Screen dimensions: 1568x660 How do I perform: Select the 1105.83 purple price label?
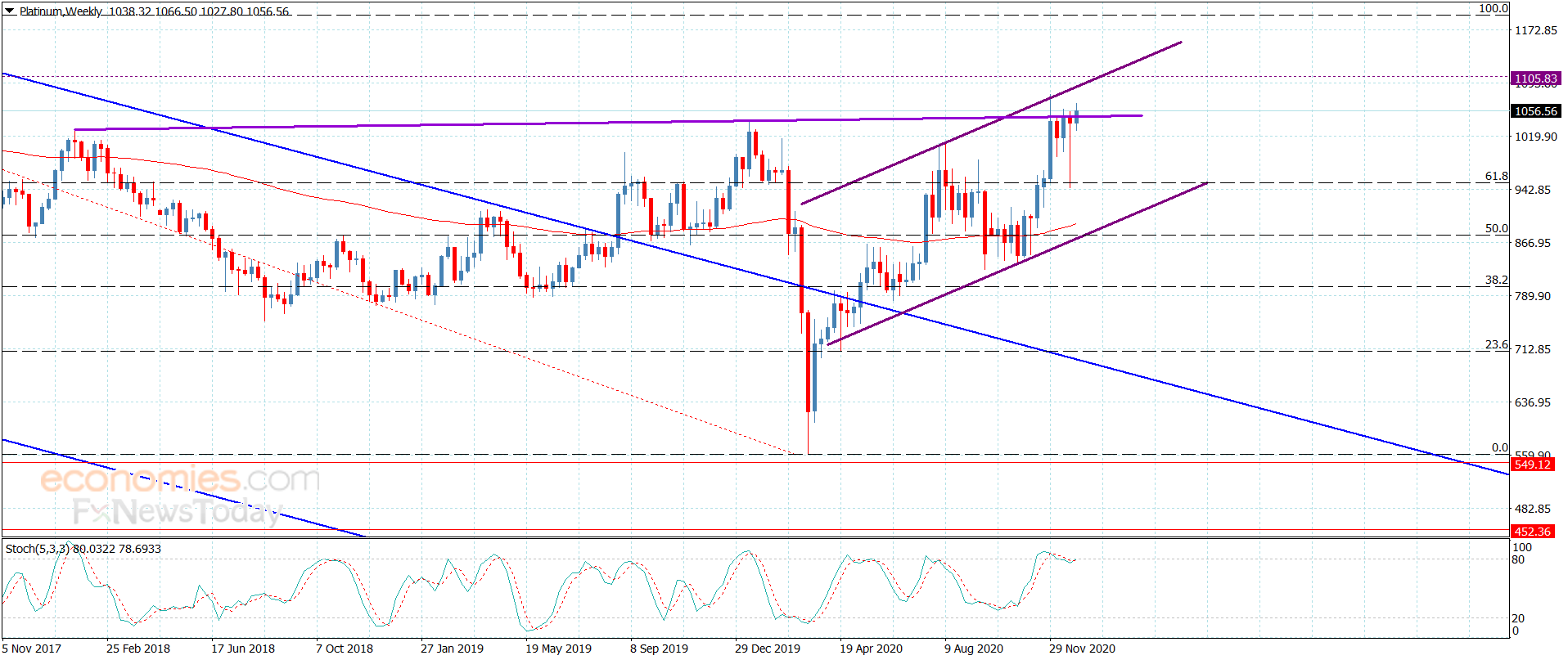click(1536, 79)
